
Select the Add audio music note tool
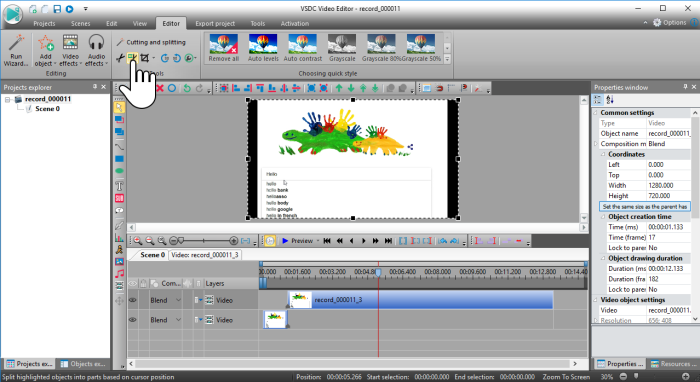click(x=119, y=274)
